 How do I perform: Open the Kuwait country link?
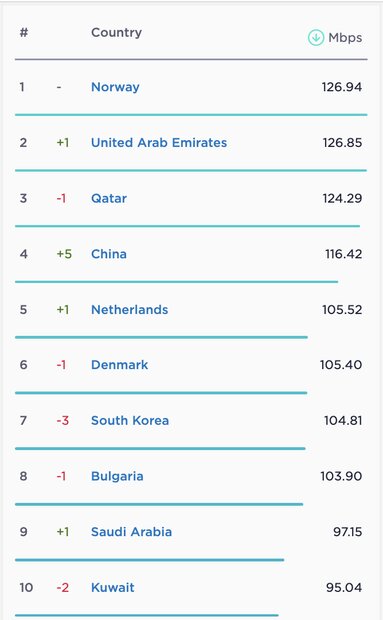pyautogui.click(x=113, y=588)
